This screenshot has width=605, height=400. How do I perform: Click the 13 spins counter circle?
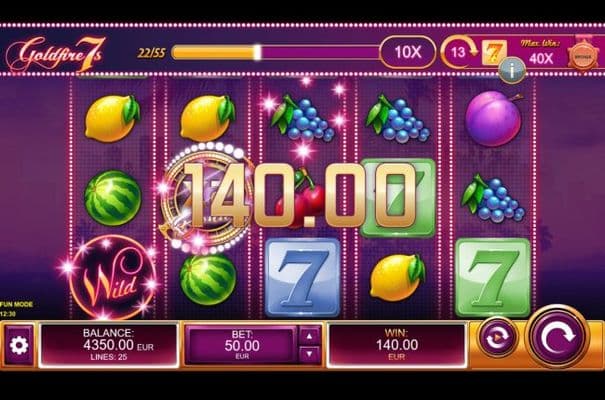tap(458, 52)
